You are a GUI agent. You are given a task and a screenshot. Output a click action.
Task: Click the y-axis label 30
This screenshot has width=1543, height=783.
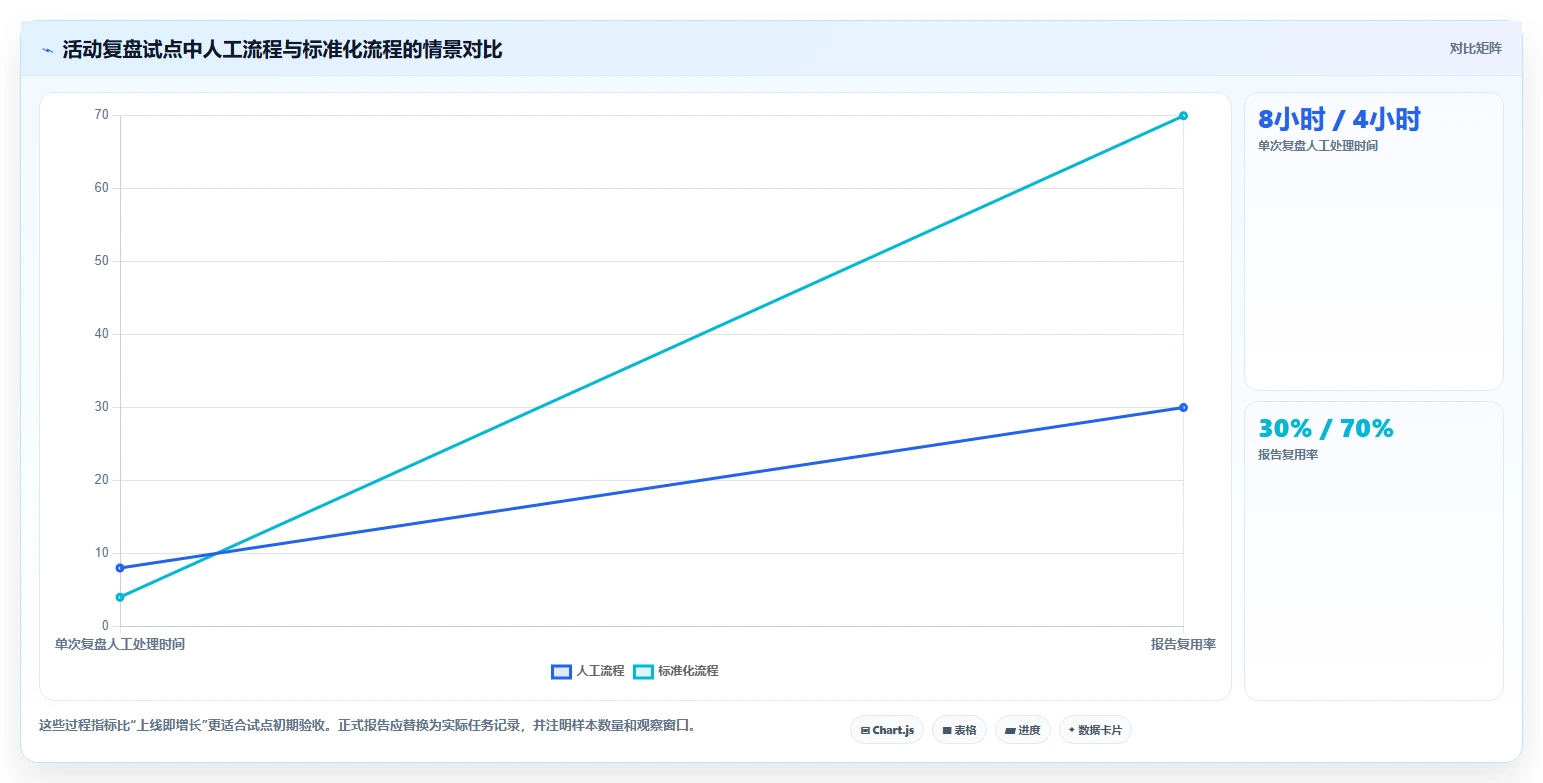(x=102, y=407)
